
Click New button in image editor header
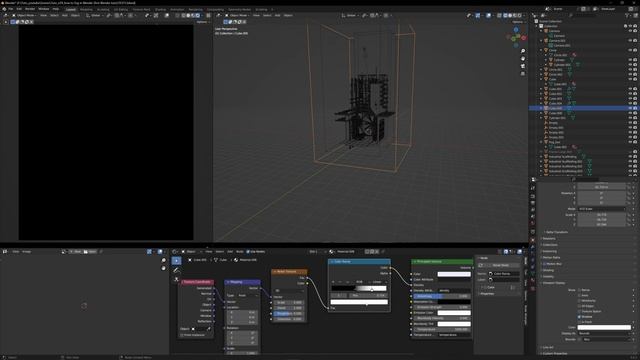click(x=76, y=252)
